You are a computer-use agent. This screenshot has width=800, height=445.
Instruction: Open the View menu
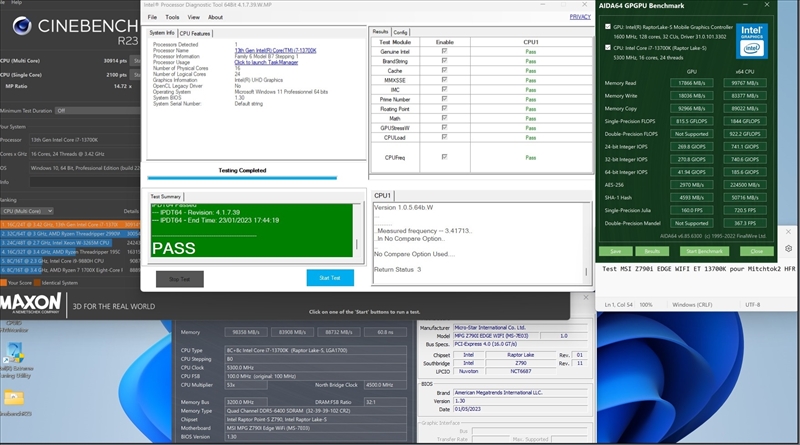[193, 17]
